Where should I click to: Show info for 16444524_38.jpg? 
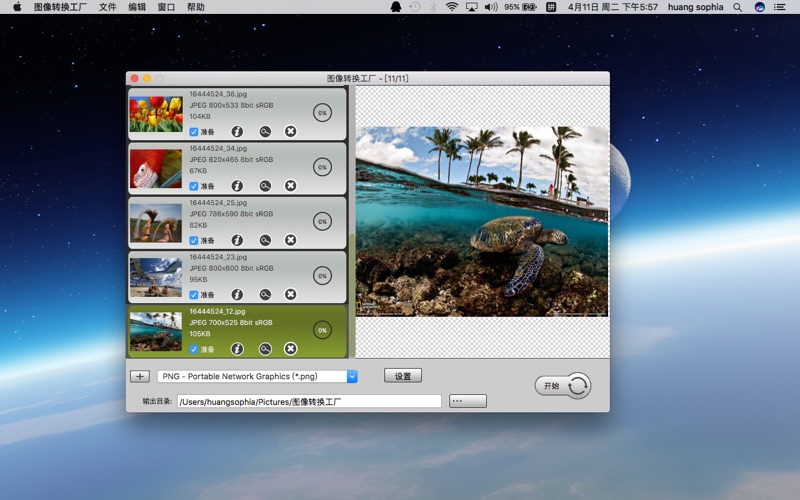(237, 131)
